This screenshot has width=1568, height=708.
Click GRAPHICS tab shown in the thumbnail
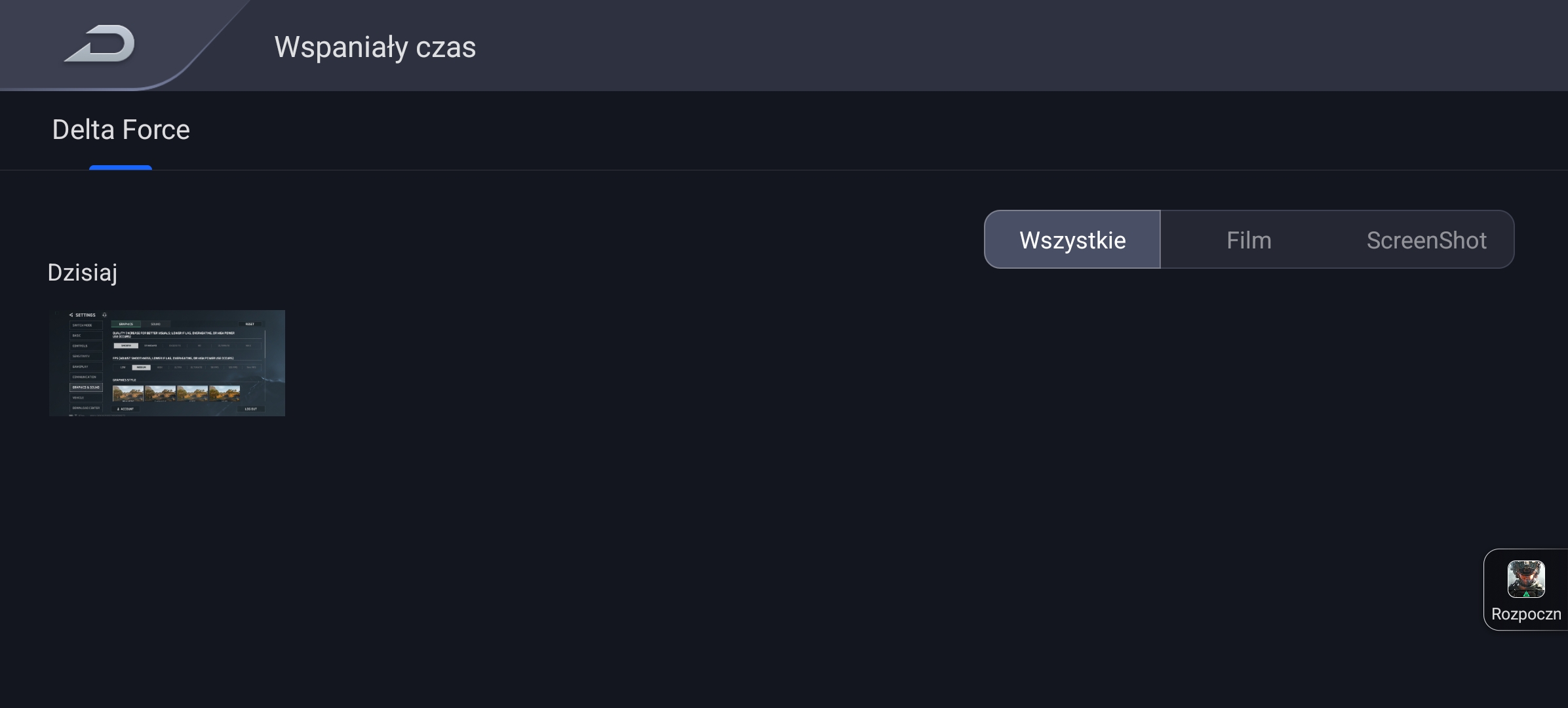pos(126,324)
